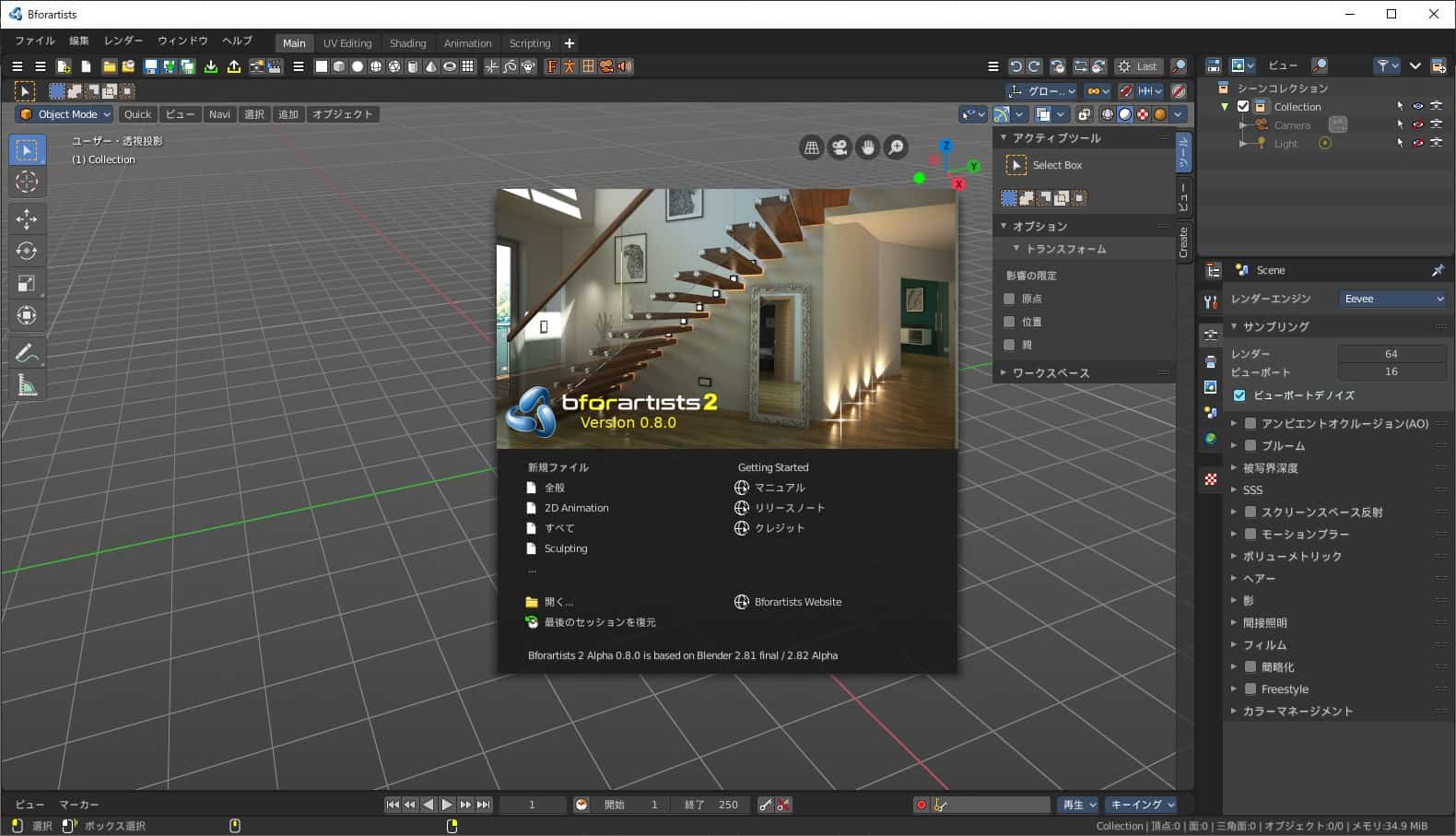The width and height of the screenshot is (1456, 836).
Task: Open the Tool properties wrench icon
Action: coord(1211,302)
